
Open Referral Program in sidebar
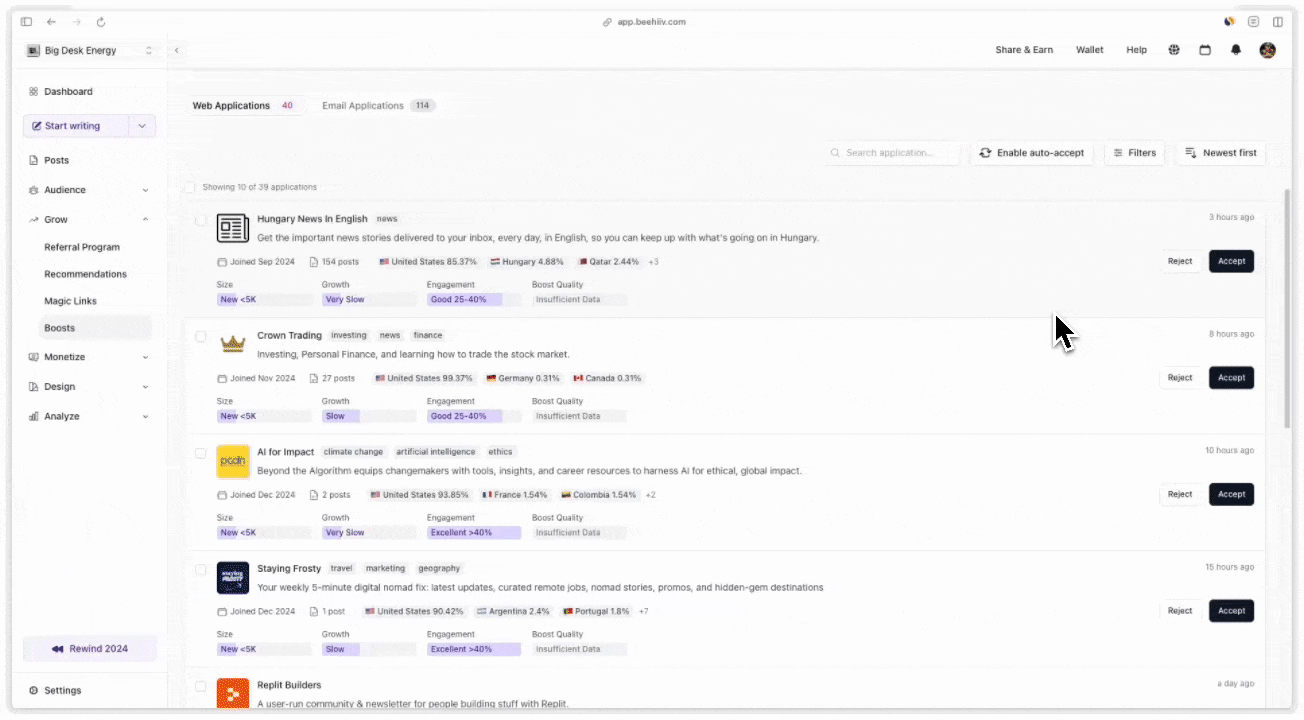(82, 247)
